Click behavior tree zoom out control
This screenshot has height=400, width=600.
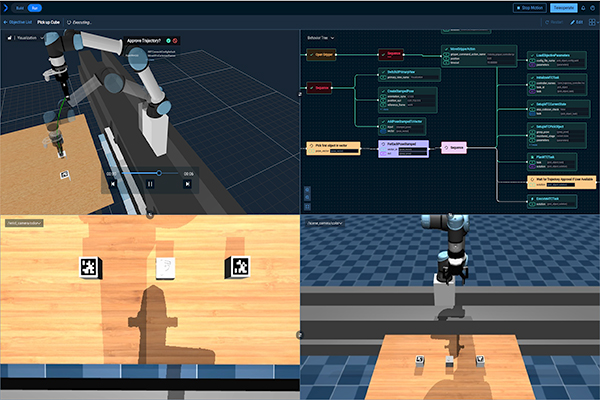[307, 198]
